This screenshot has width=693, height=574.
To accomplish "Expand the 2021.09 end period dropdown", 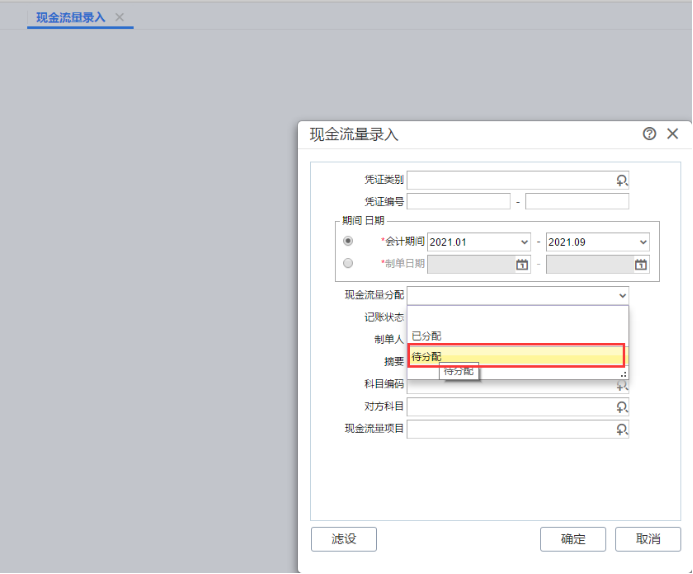I will pos(643,242).
